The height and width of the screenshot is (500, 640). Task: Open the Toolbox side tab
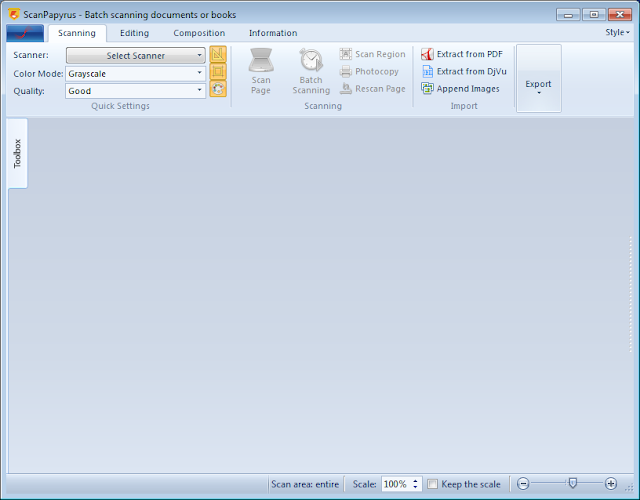[x=18, y=153]
